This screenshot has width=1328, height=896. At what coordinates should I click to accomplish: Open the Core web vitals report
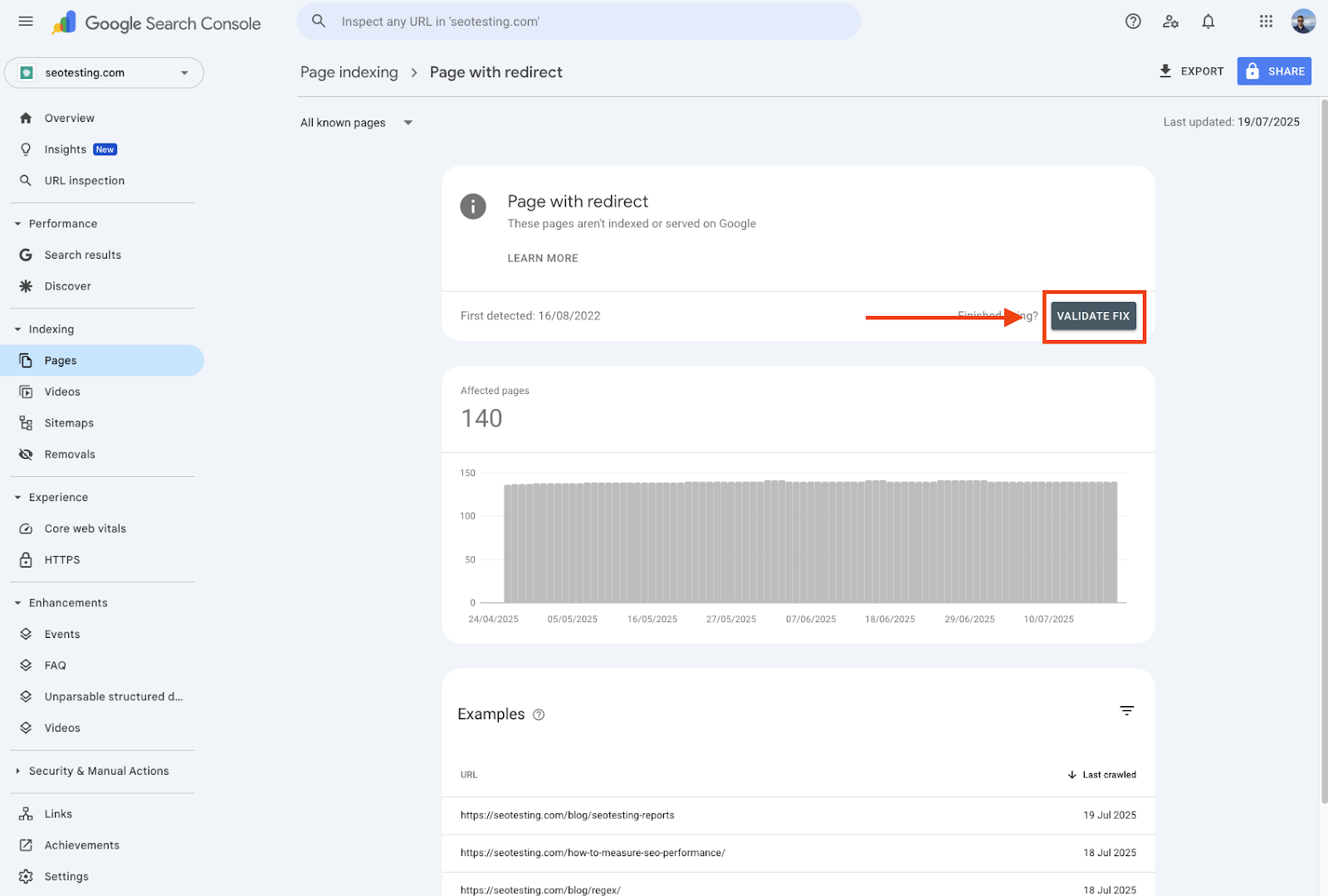[x=85, y=528]
